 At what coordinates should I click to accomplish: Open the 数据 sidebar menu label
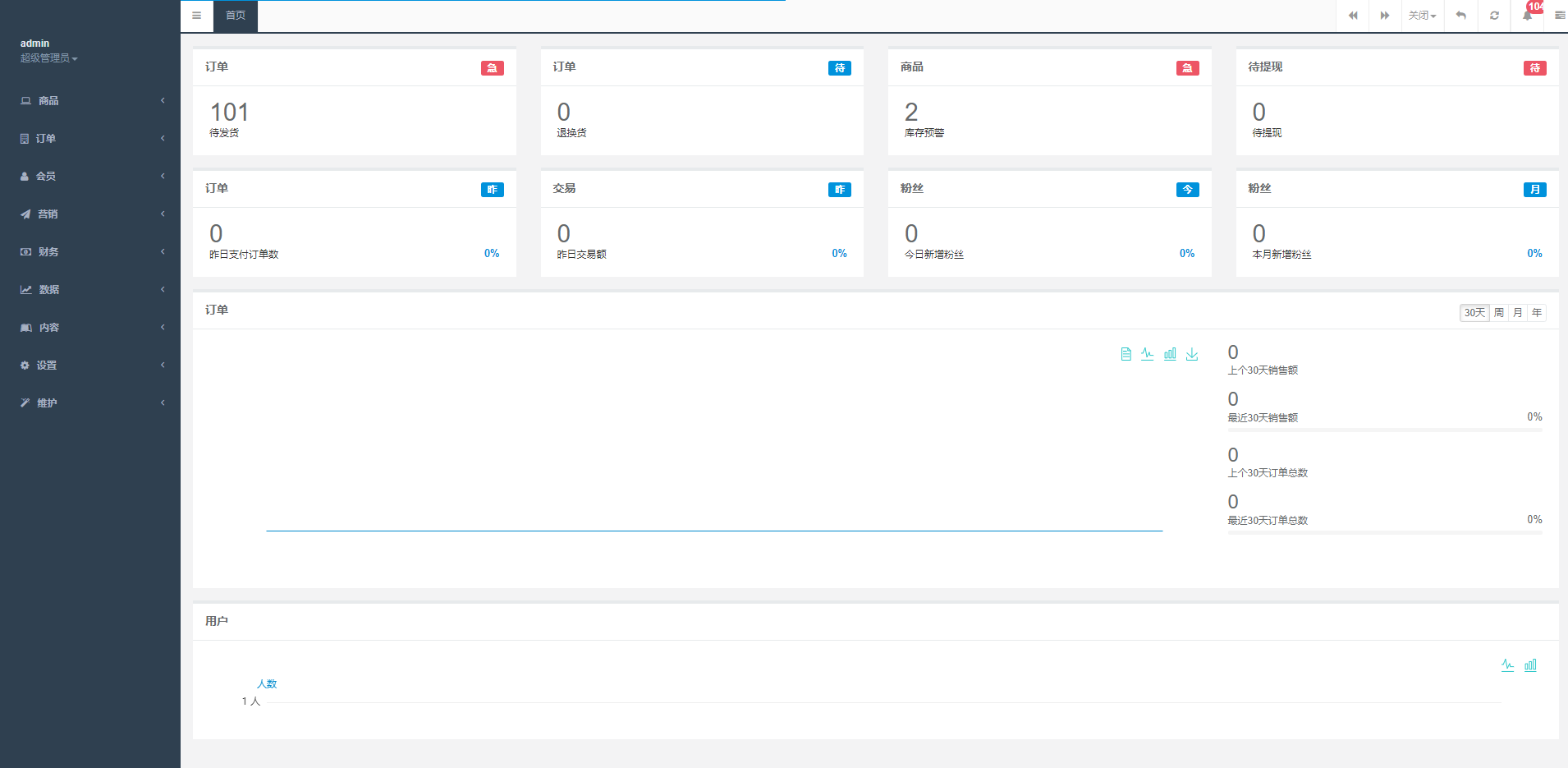pos(49,290)
